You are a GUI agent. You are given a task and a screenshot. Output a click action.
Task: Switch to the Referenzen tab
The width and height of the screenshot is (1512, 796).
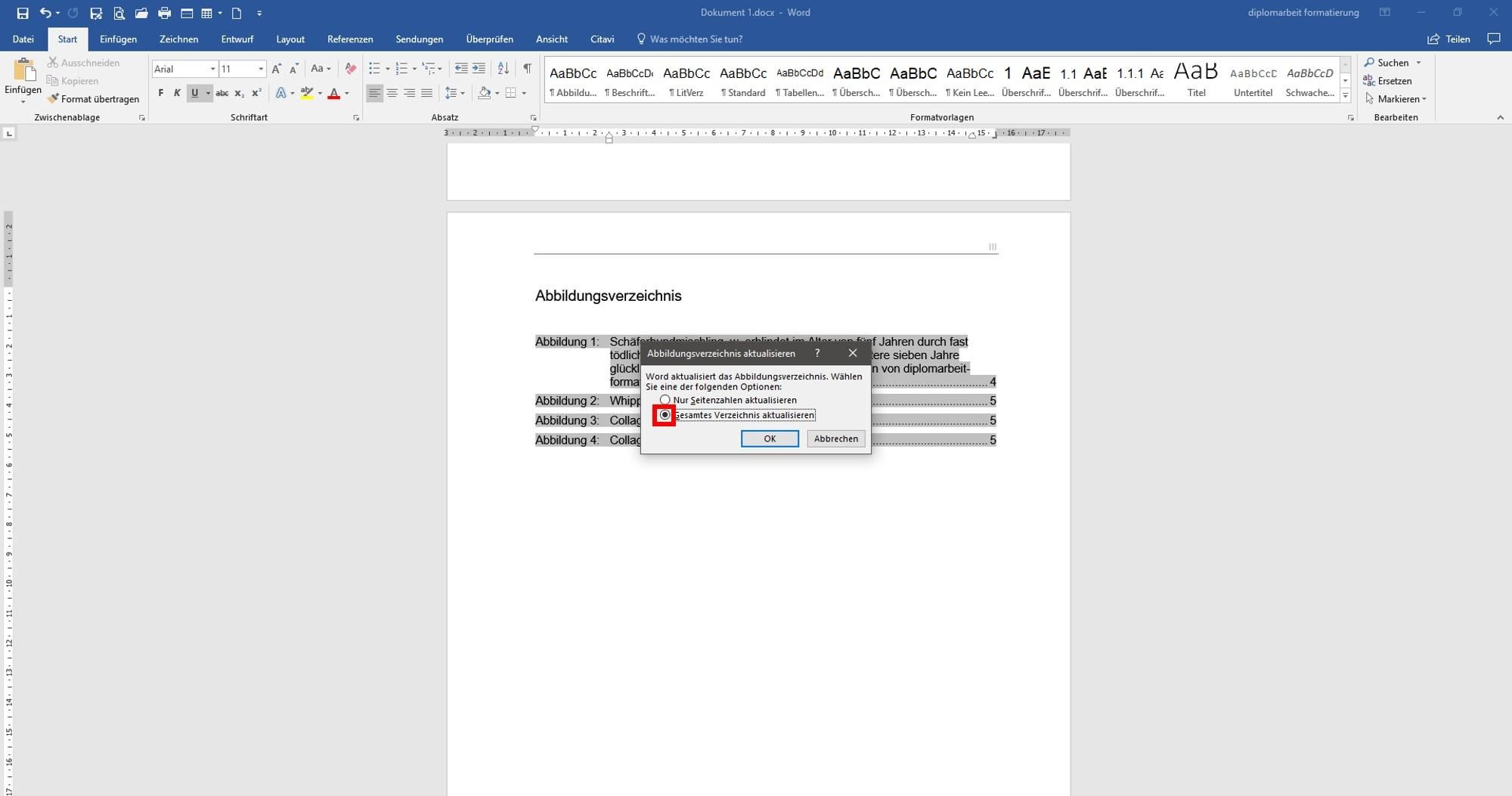coord(350,39)
